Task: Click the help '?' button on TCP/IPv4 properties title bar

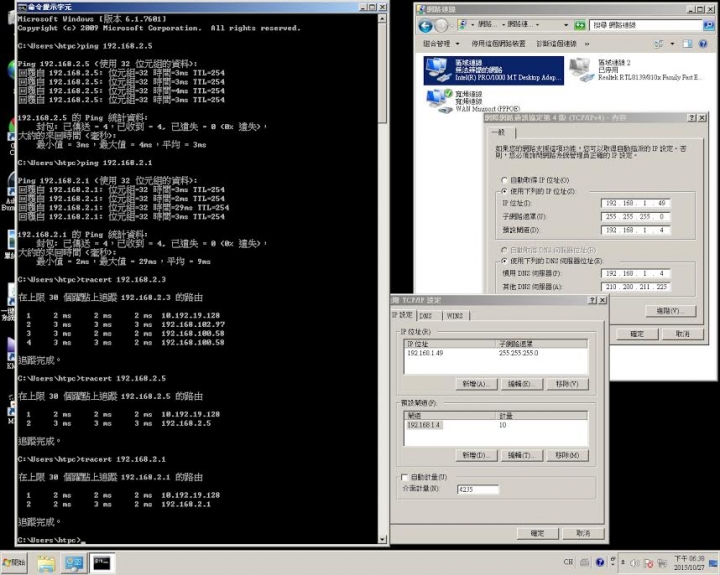Action: click(692, 118)
